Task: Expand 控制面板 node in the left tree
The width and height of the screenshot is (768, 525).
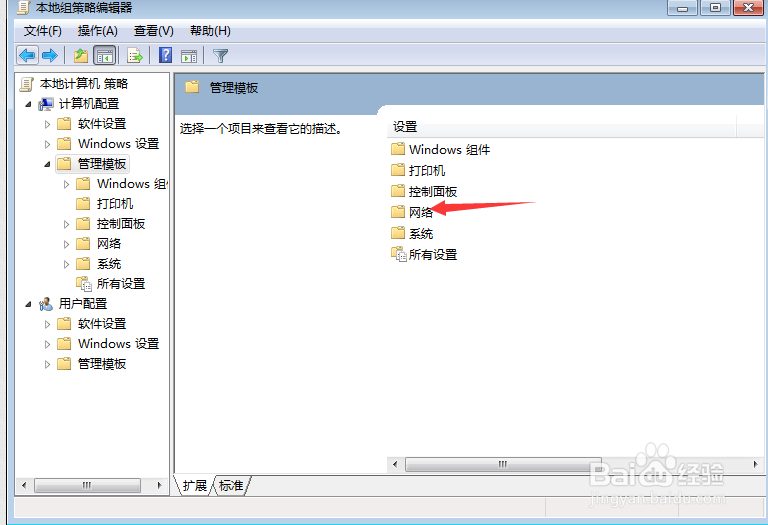Action: coord(67,224)
